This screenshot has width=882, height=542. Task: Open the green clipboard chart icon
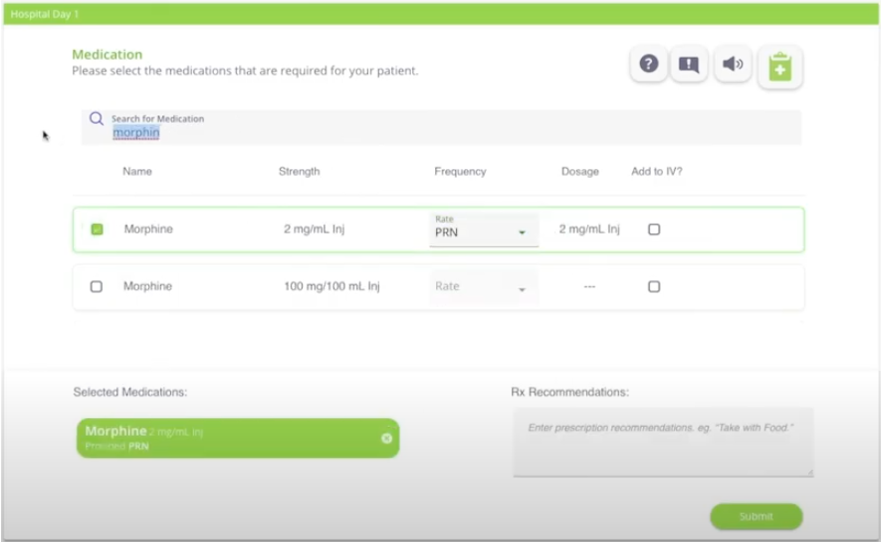pyautogui.click(x=779, y=68)
